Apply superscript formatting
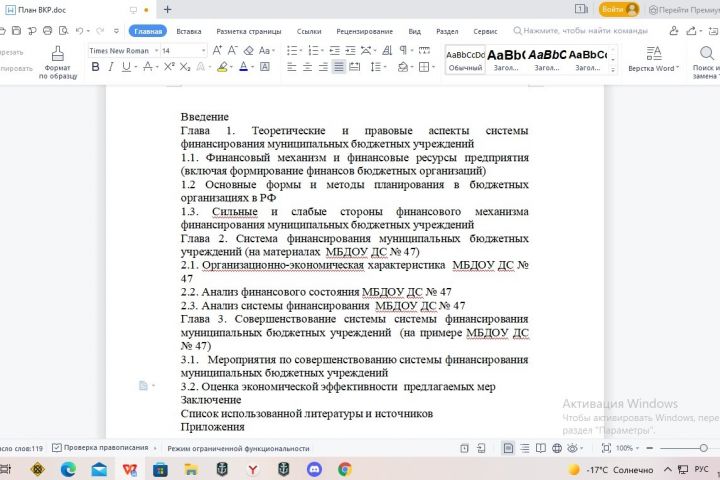Image resolution: width=720 pixels, height=480 pixels. click(x=169, y=67)
